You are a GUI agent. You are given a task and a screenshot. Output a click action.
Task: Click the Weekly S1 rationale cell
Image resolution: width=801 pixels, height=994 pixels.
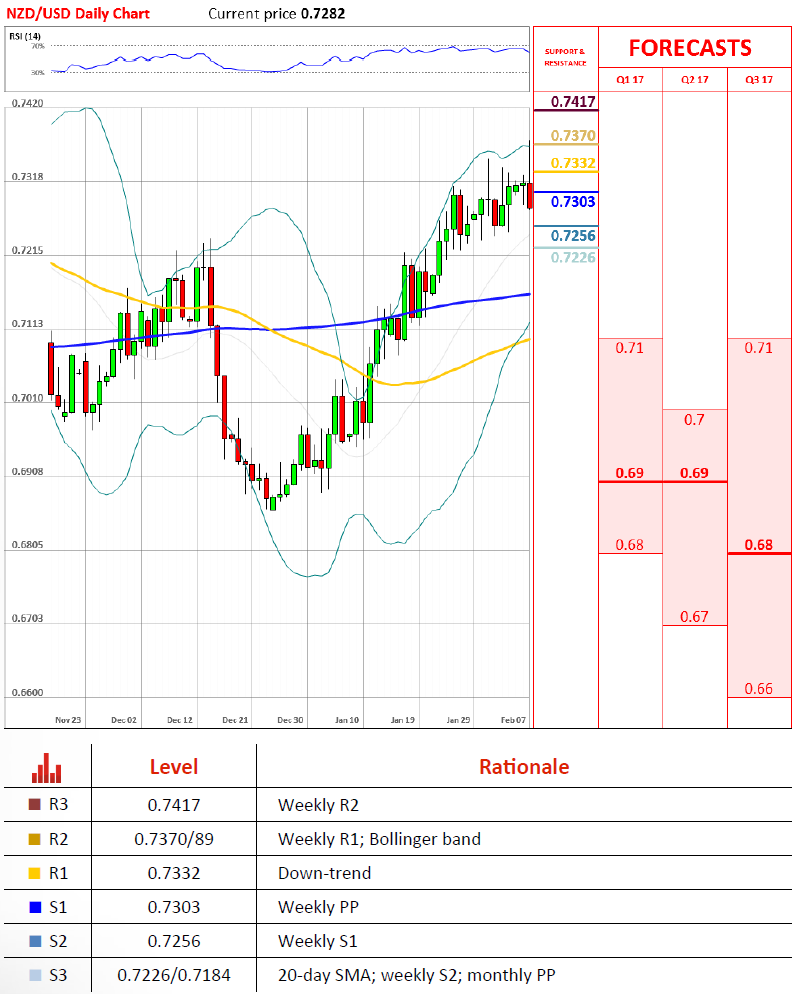point(317,941)
